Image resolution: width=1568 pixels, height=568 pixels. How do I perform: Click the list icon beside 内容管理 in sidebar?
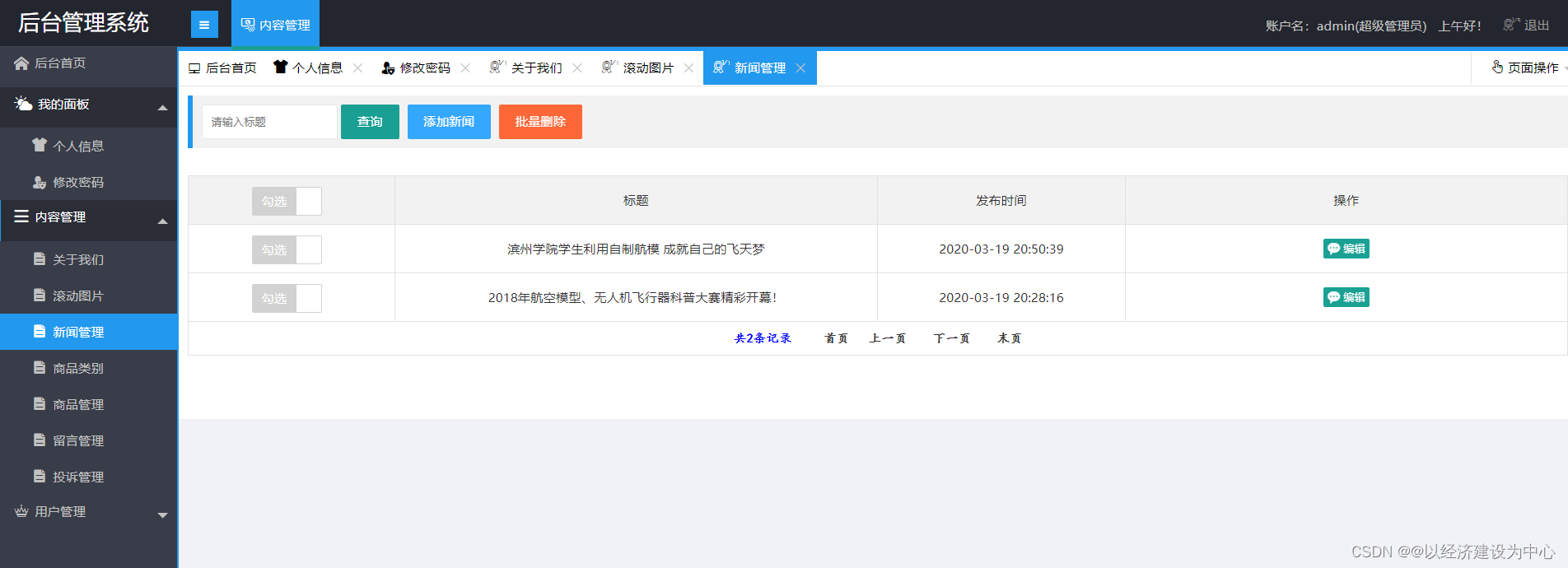(21, 216)
